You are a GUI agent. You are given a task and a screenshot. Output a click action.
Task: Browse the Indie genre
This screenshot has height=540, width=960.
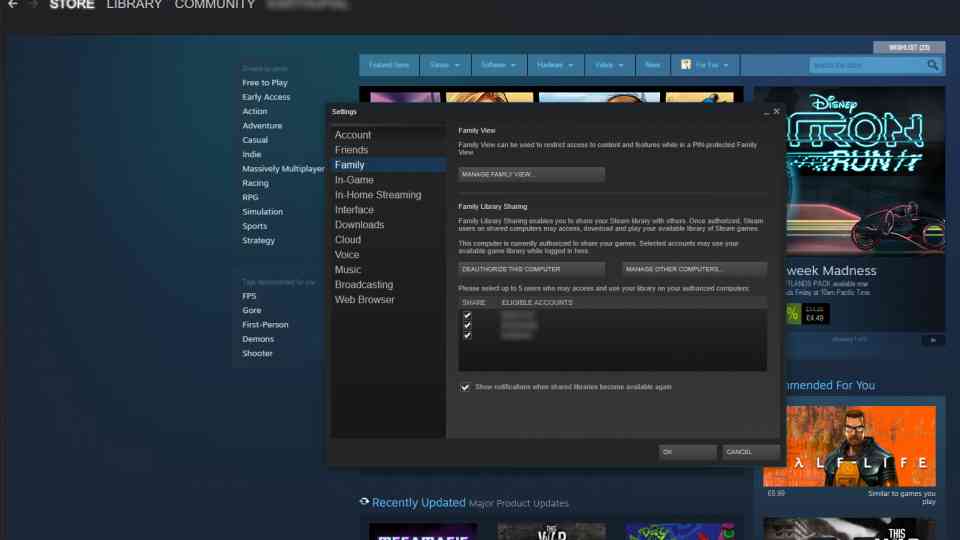252,154
